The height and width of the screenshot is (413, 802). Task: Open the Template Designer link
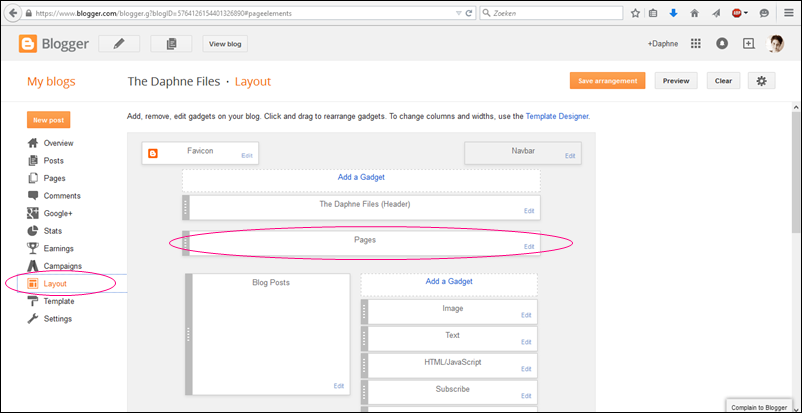[x=557, y=116]
